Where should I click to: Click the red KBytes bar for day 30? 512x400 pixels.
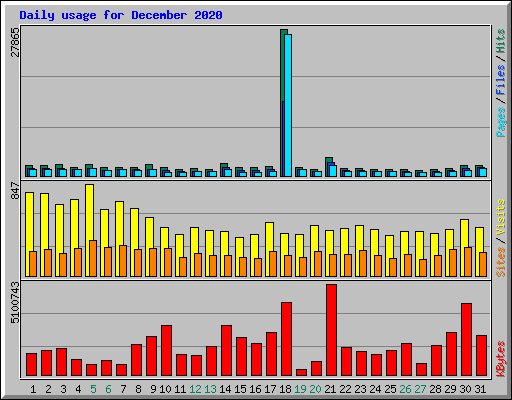pyautogui.click(x=466, y=340)
